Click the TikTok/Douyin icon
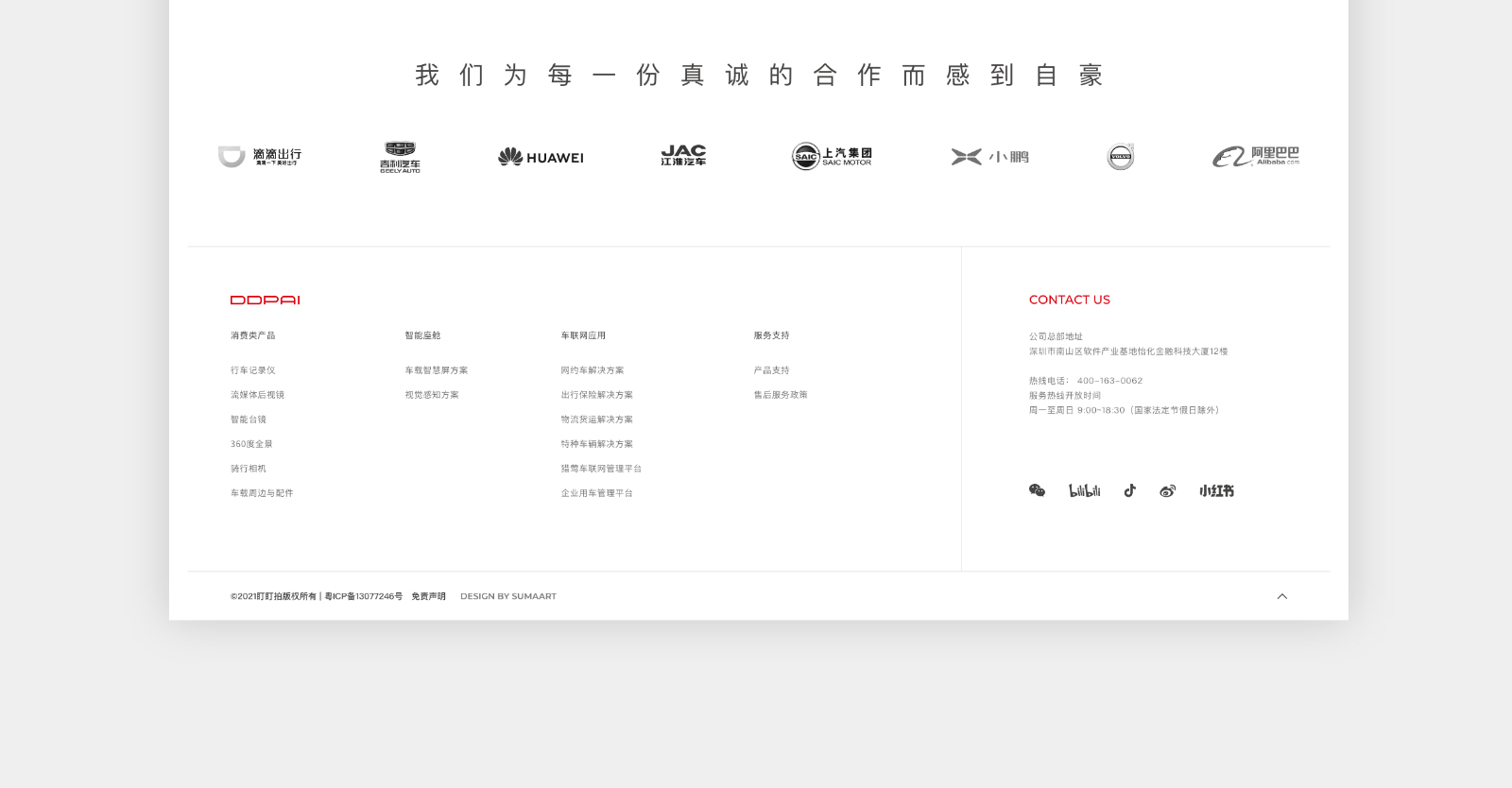1512x788 pixels. (1129, 490)
